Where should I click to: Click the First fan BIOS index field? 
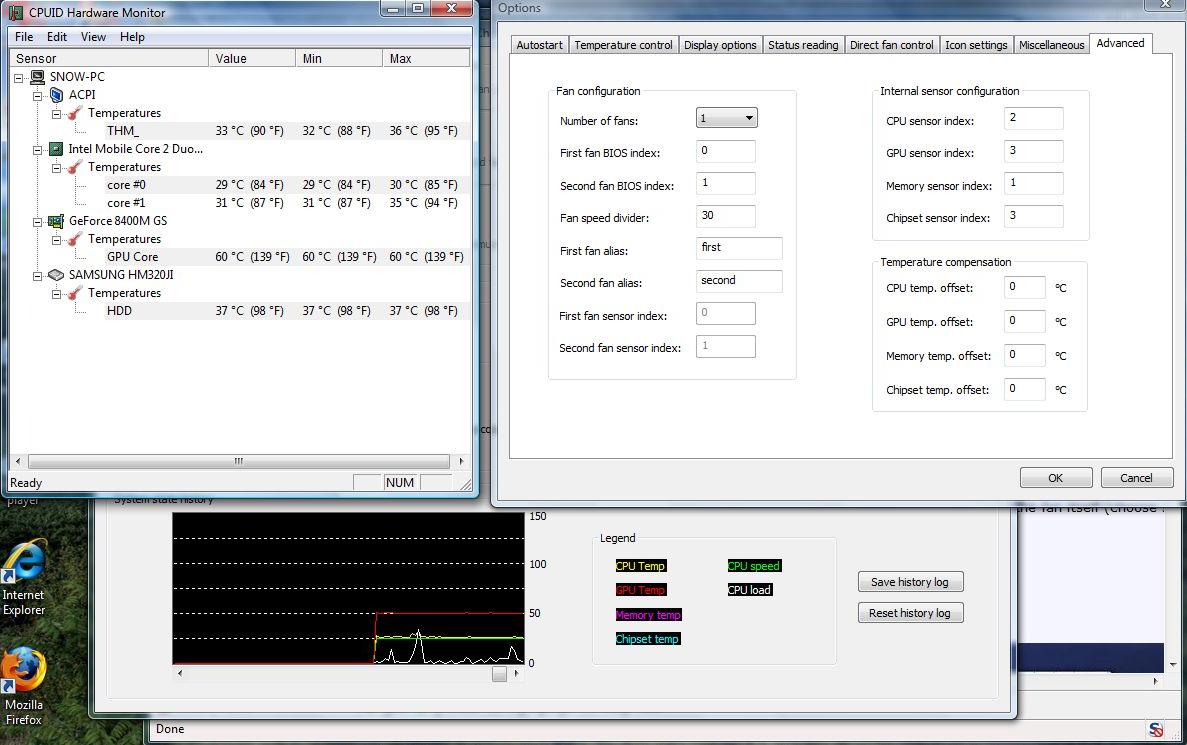[x=725, y=151]
